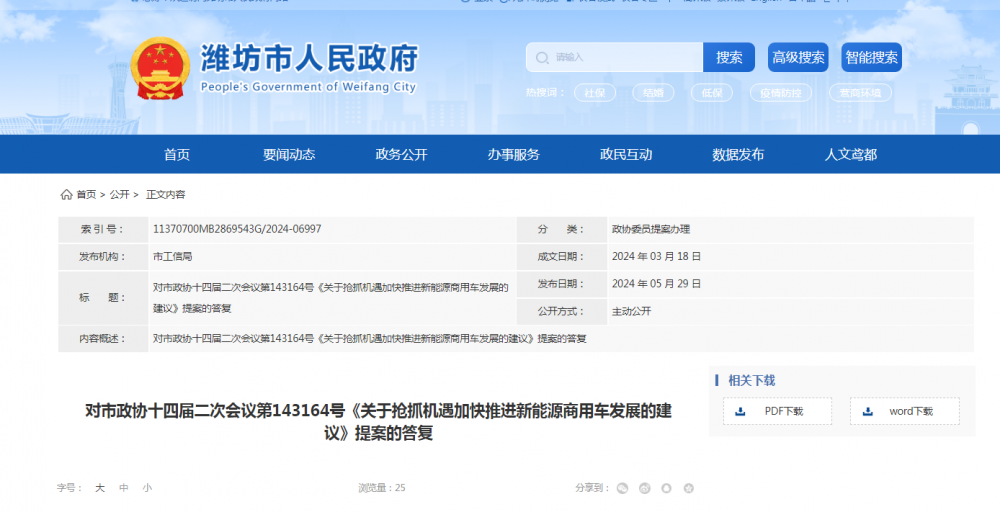Viewport: 1000px width, 512px height.
Task: Click the word下载 download icon
Action: click(867, 411)
